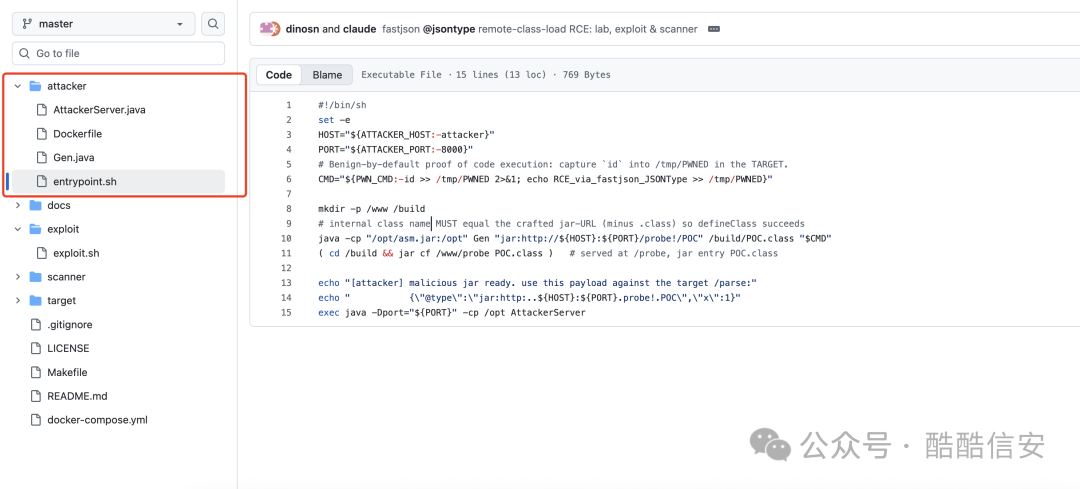Click line number 15 in code
Screen dimensions: 1080x489
point(287,313)
